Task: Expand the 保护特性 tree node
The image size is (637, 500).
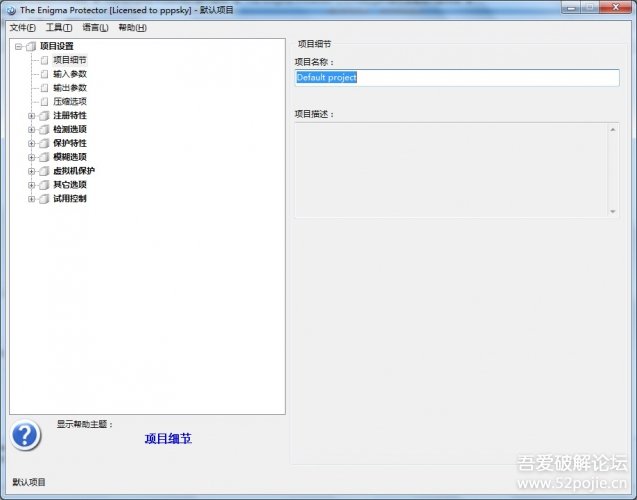Action: [31, 143]
